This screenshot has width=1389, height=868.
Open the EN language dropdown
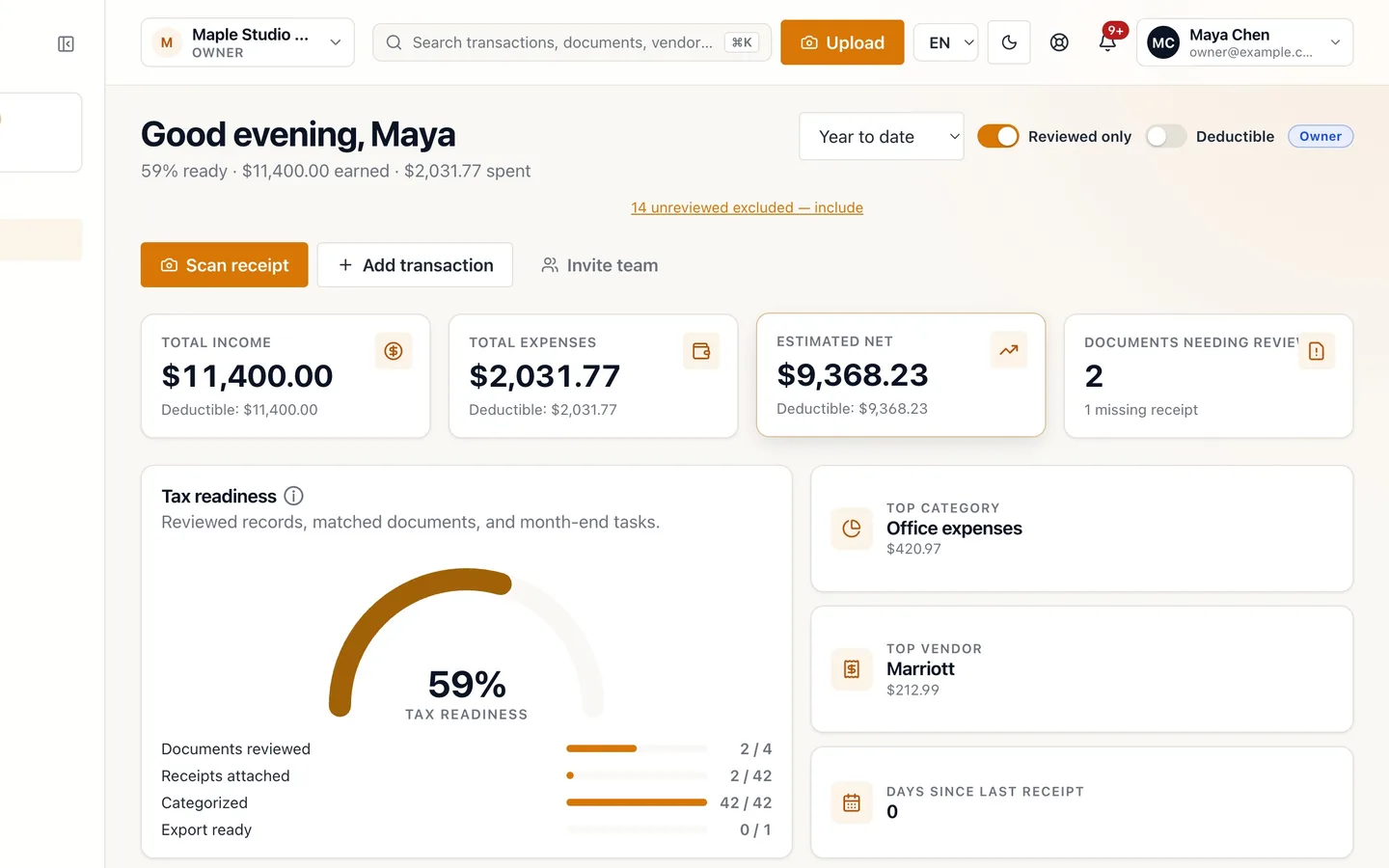[x=946, y=42]
